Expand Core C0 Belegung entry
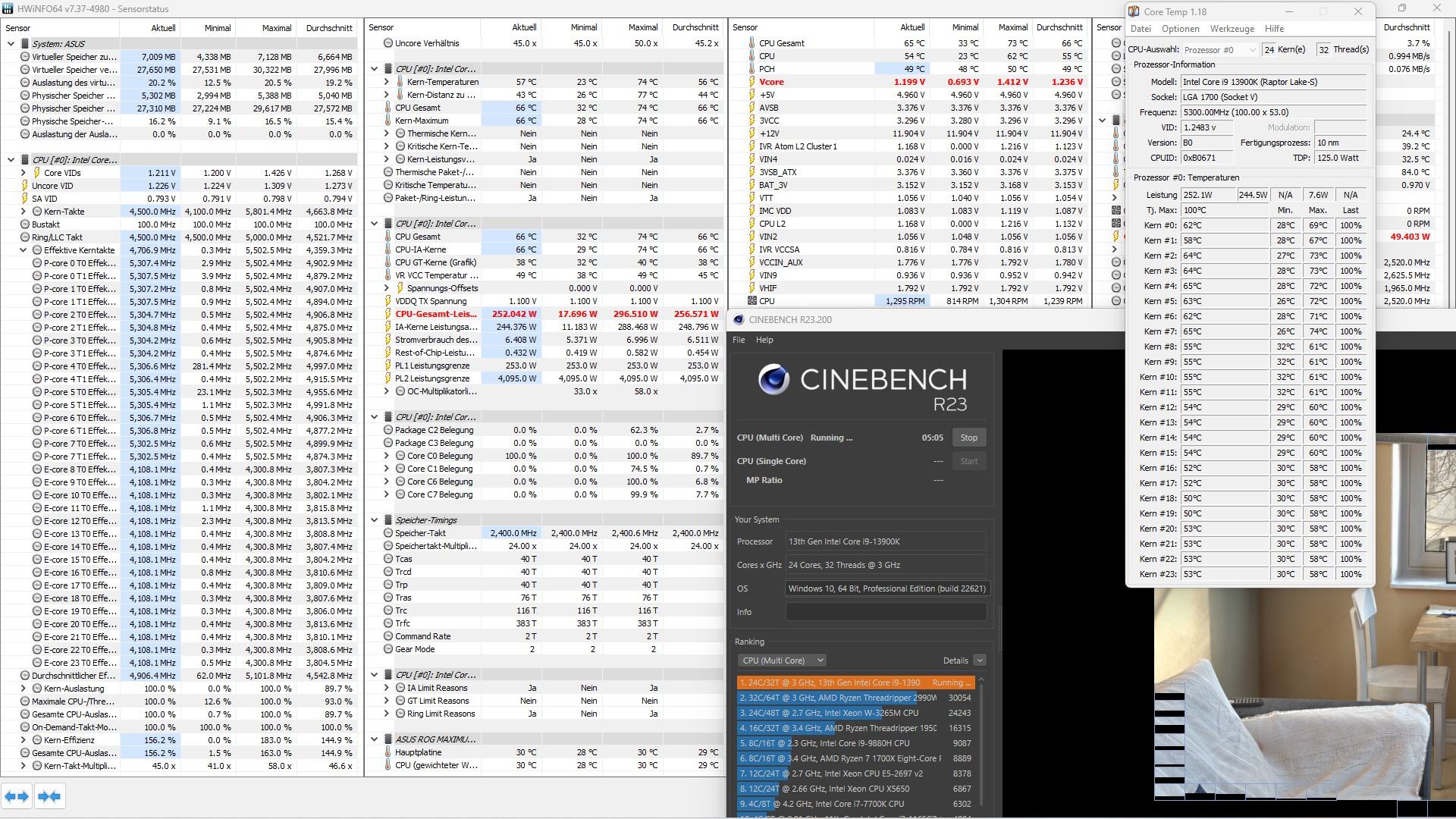1456x819 pixels. click(x=386, y=456)
